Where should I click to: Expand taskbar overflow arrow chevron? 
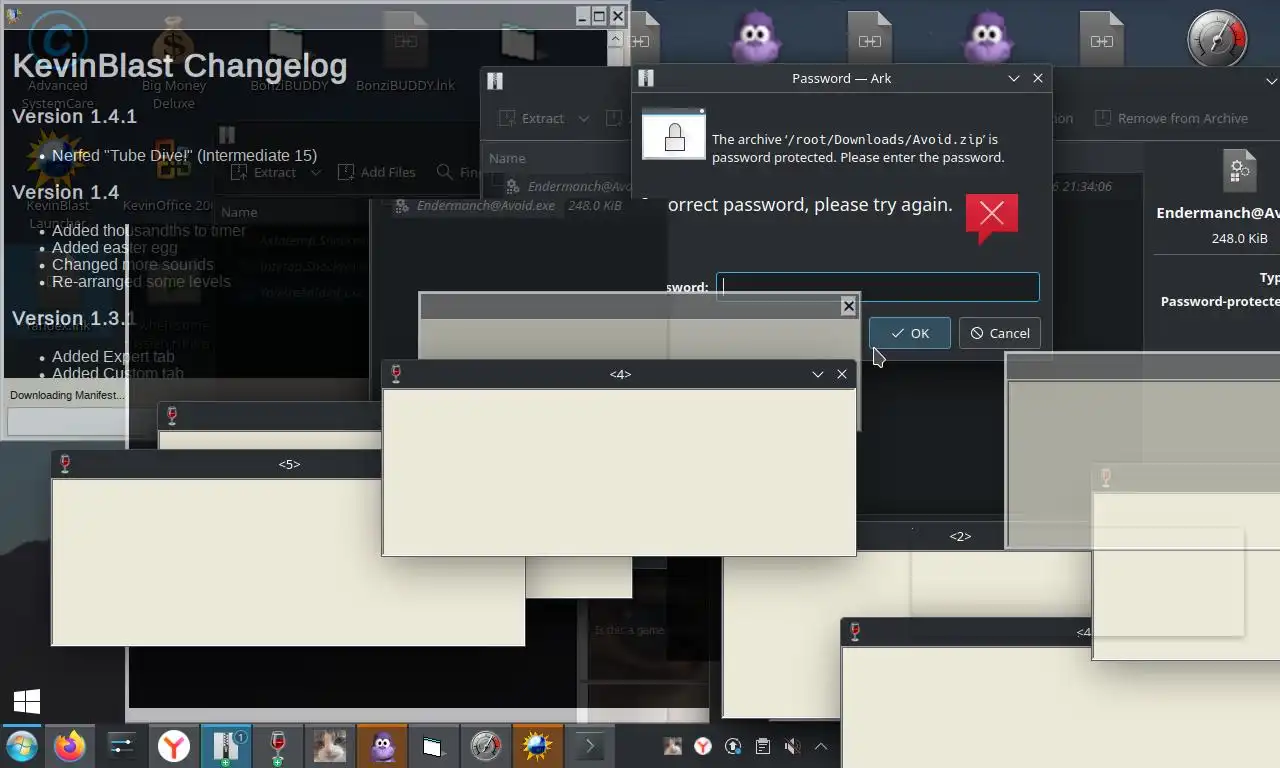[589, 746]
